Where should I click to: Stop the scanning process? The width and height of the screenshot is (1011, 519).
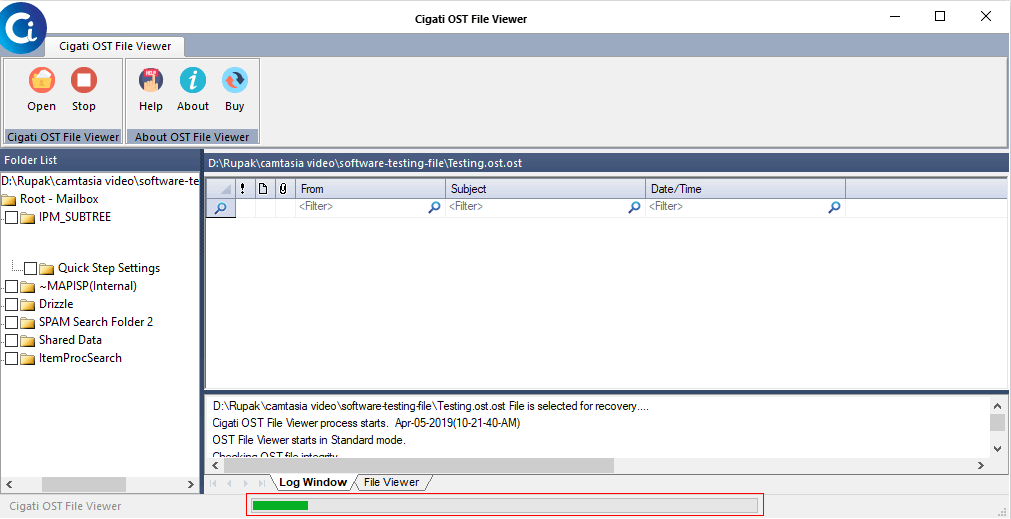[x=84, y=81]
